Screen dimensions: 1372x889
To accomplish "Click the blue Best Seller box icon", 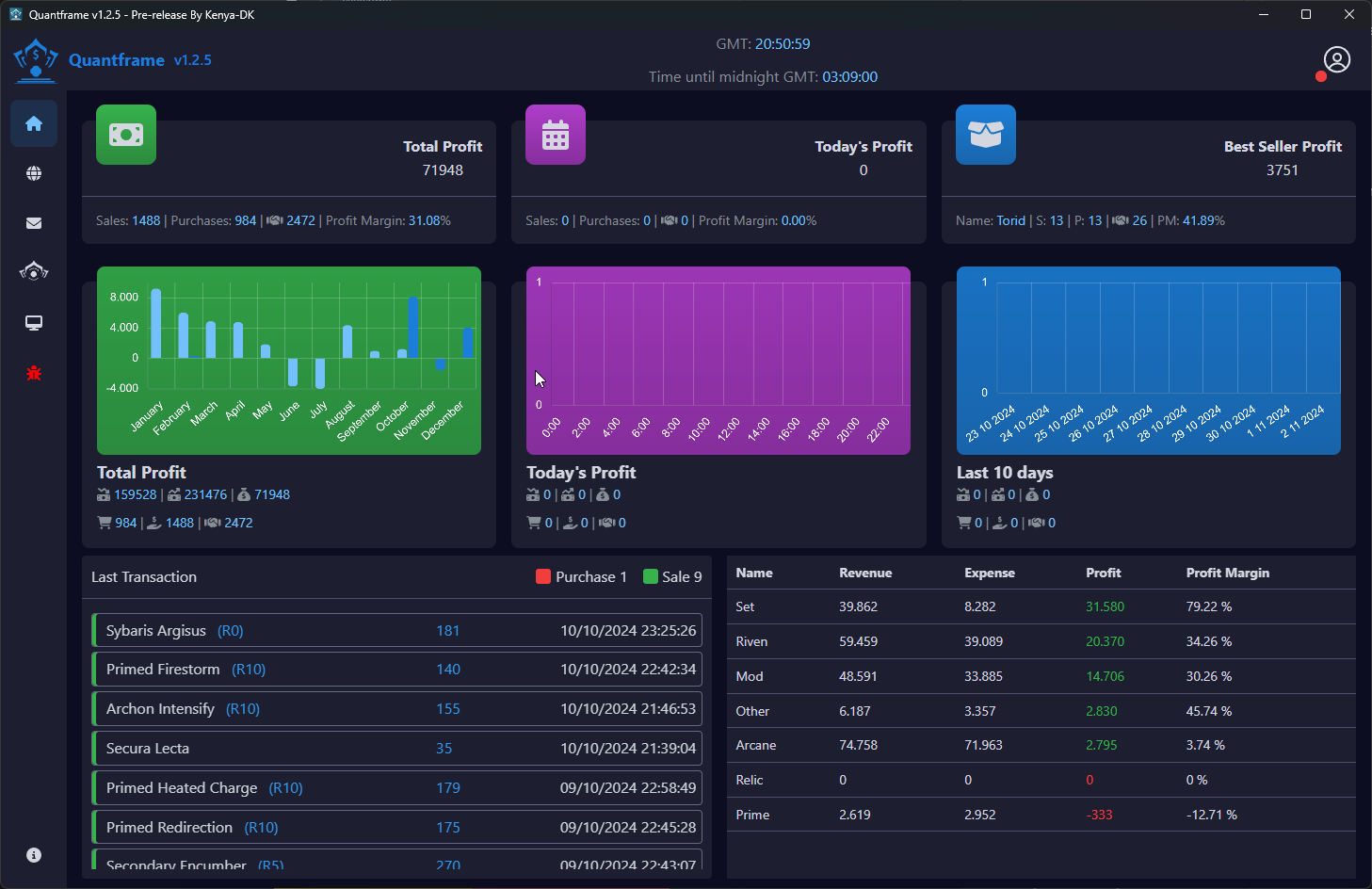I will (986, 135).
